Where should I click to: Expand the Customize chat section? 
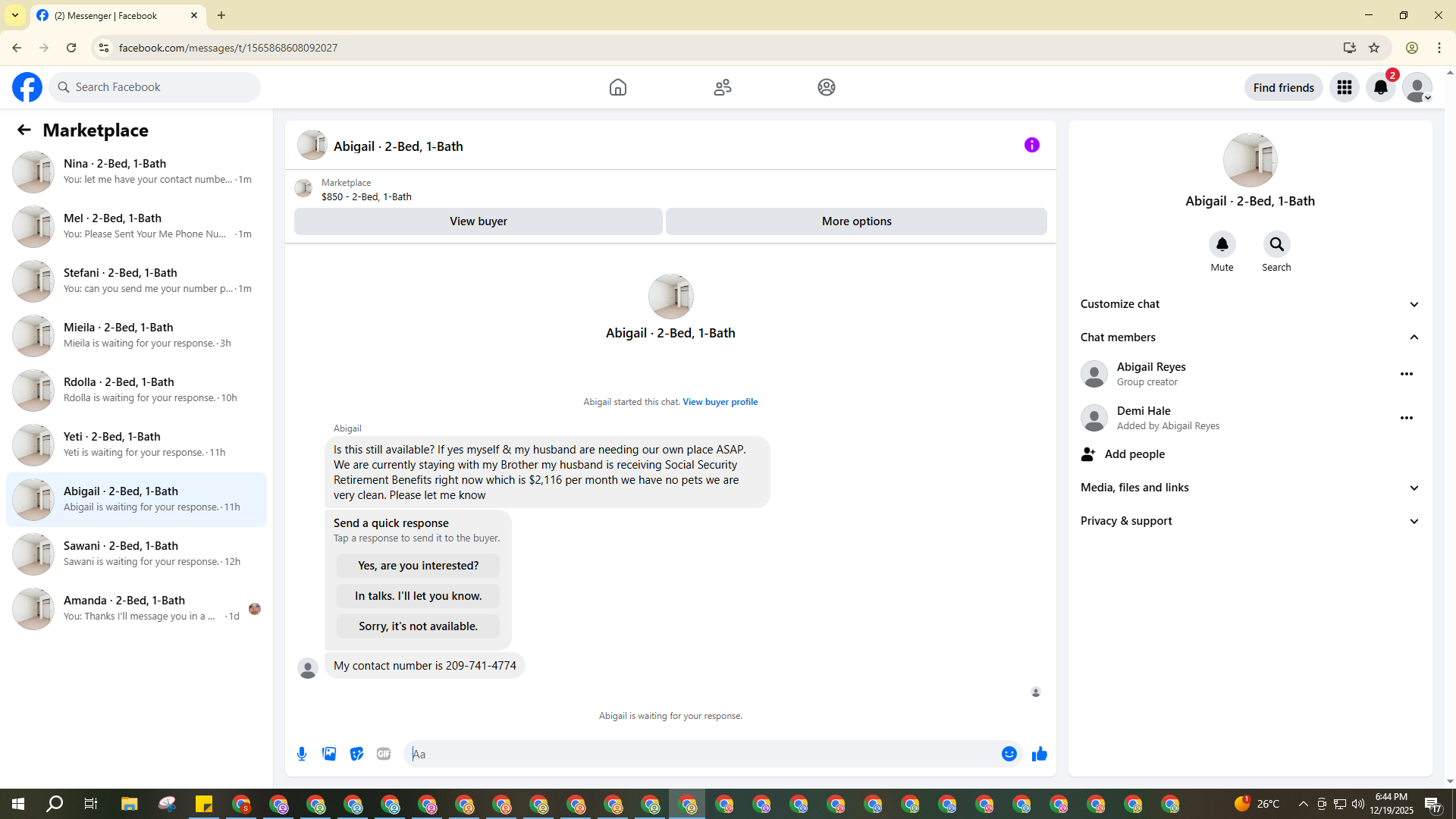pyautogui.click(x=1250, y=304)
